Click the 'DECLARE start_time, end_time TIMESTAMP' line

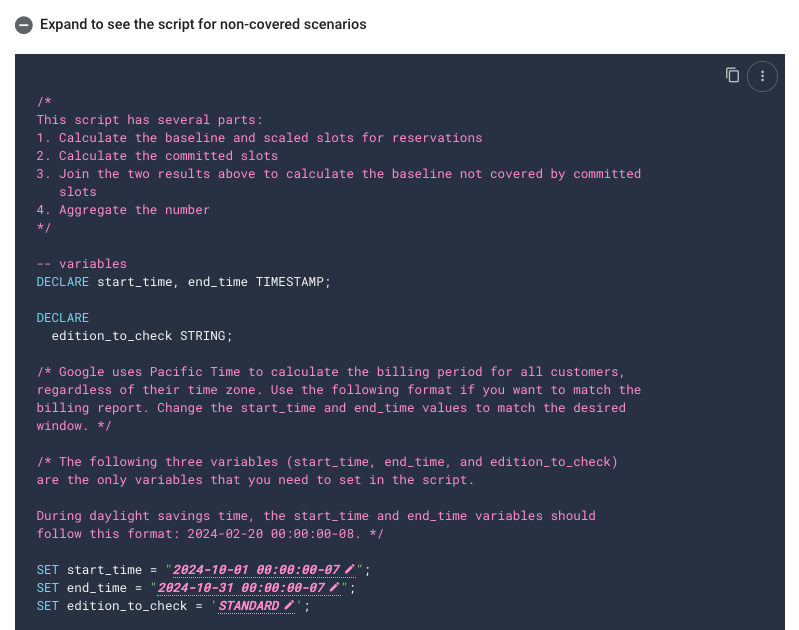(183, 282)
